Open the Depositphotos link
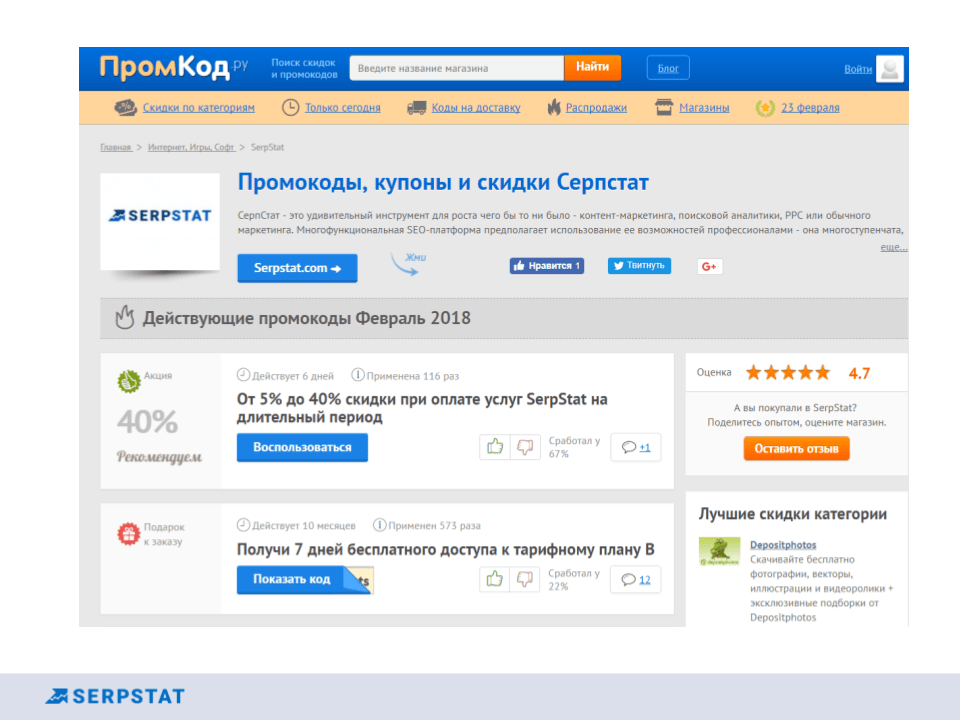The width and height of the screenshot is (960, 720). coord(783,545)
